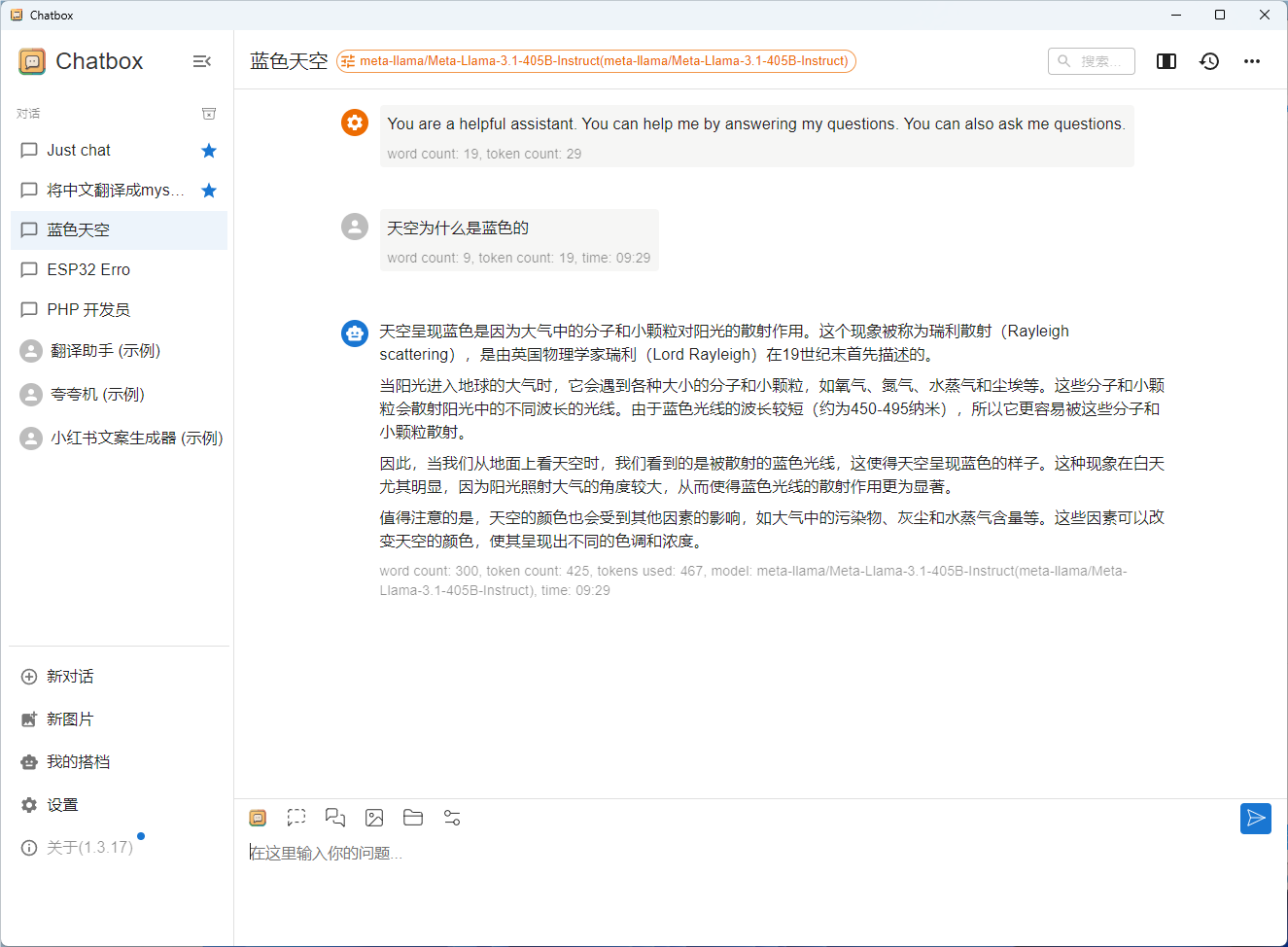Image resolution: width=1288 pixels, height=947 pixels.
Task: Unstar the 将中文翻译成mys conversation
Action: [208, 190]
